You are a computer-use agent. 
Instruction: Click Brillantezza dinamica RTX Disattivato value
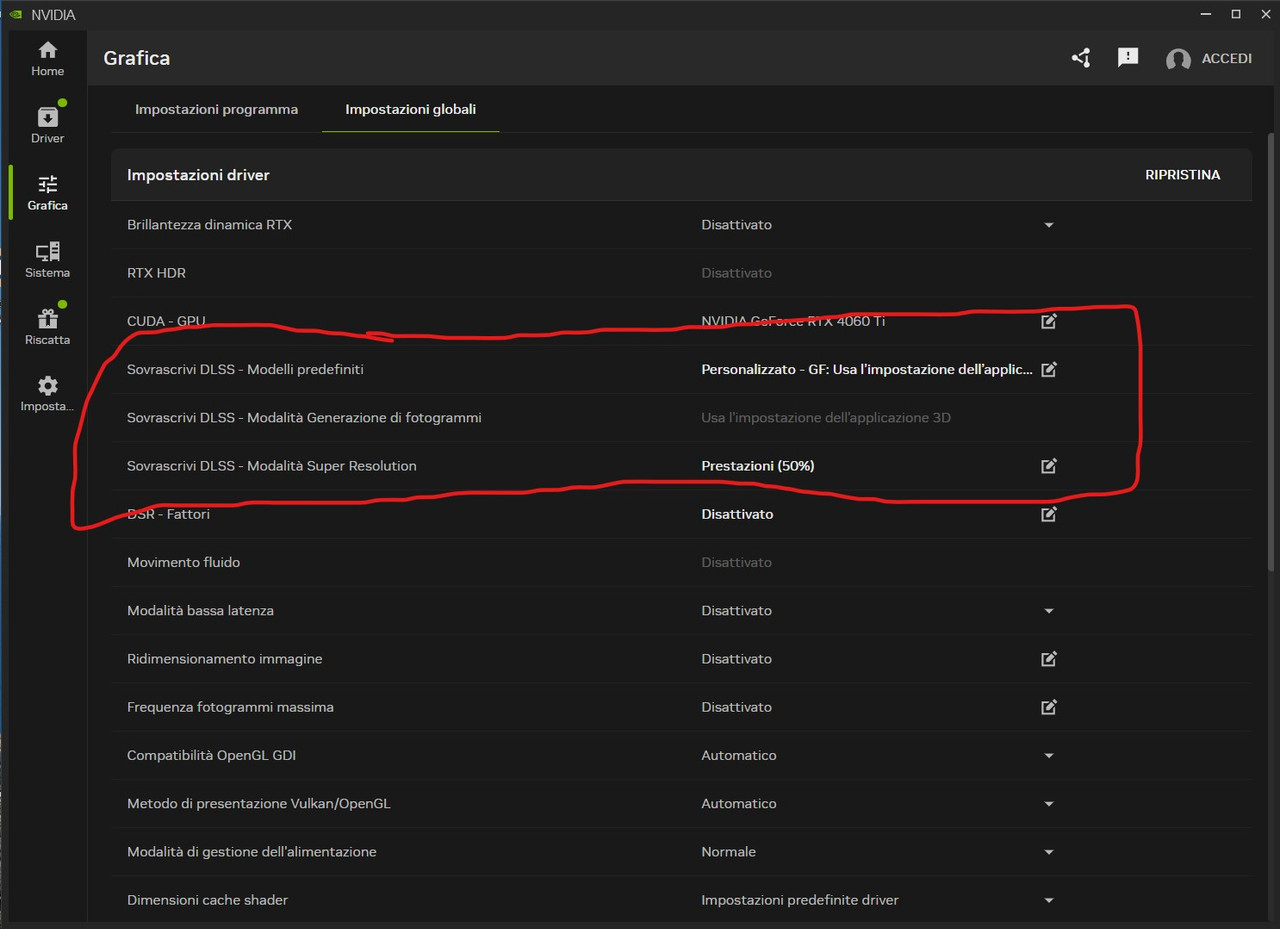coord(736,225)
